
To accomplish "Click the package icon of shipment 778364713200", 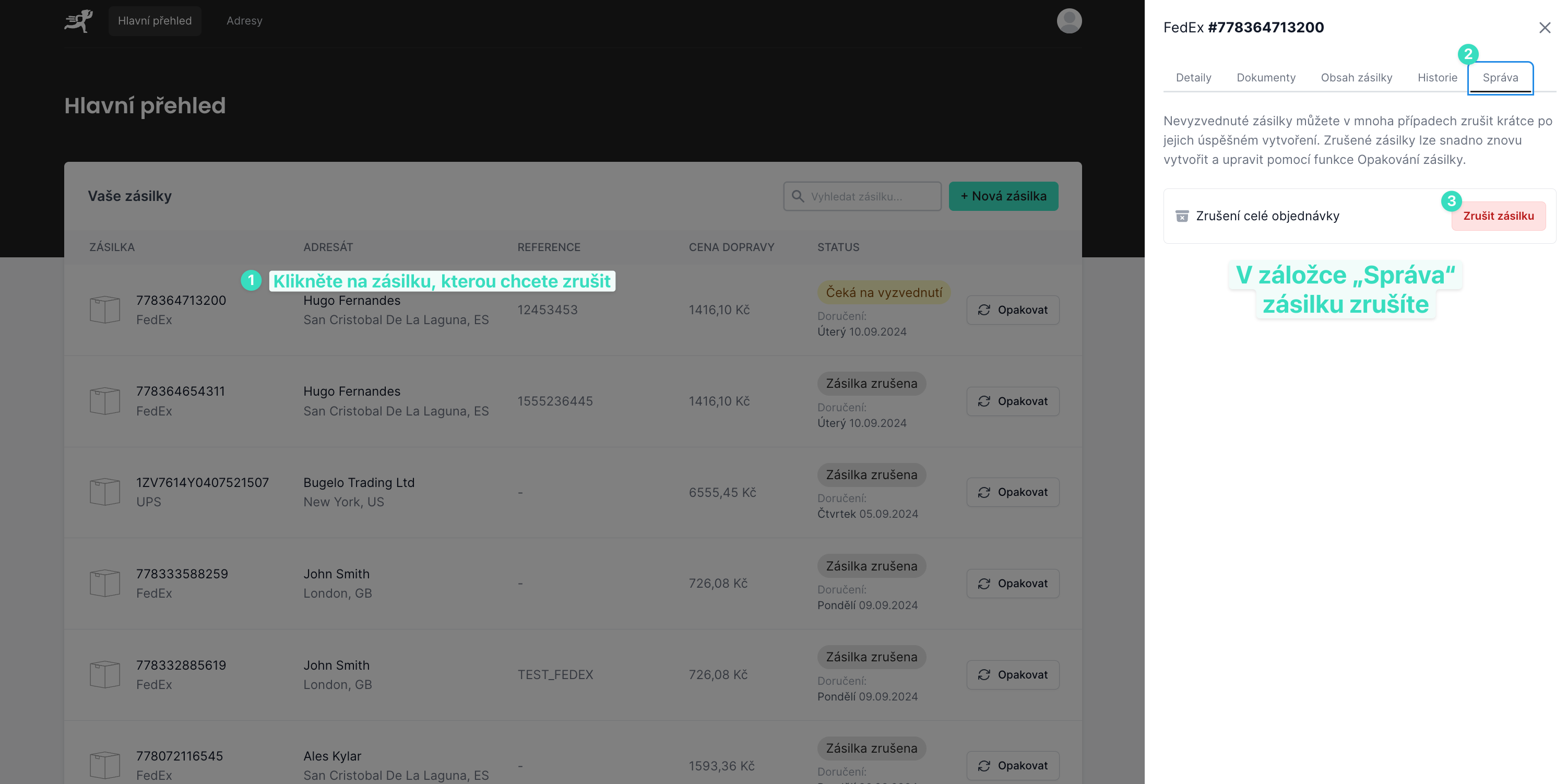I will coord(104,310).
